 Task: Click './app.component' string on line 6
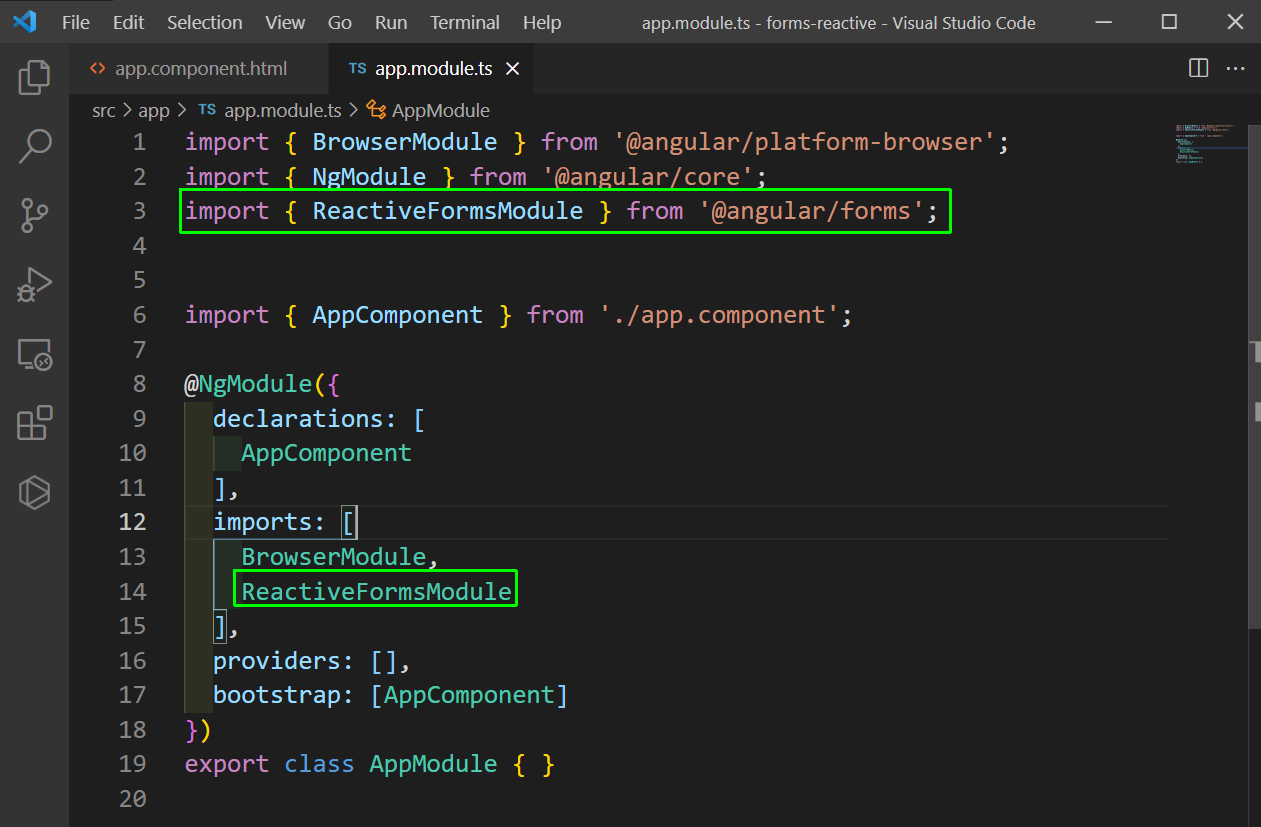(719, 315)
